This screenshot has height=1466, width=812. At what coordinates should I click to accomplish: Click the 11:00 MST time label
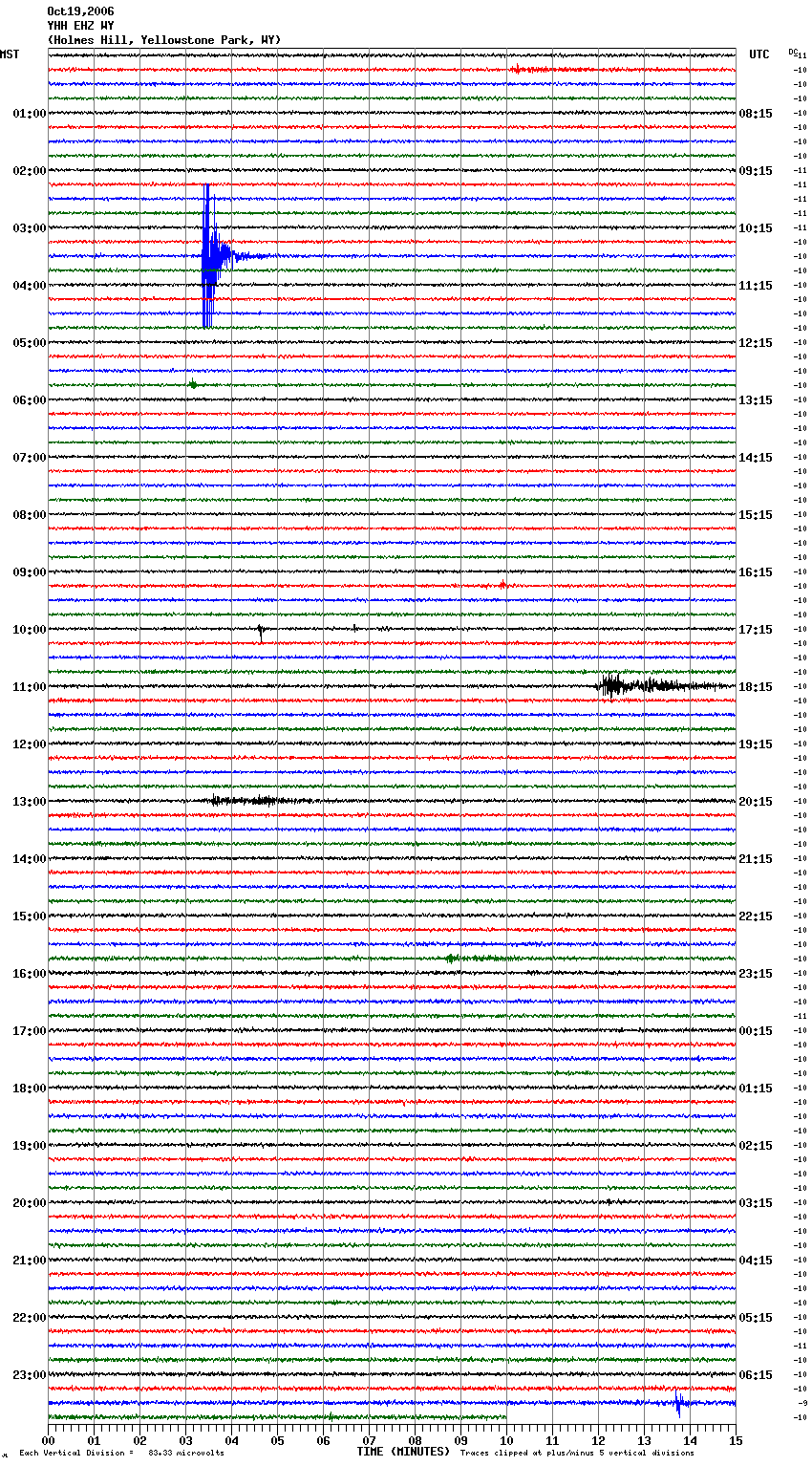[x=30, y=687]
